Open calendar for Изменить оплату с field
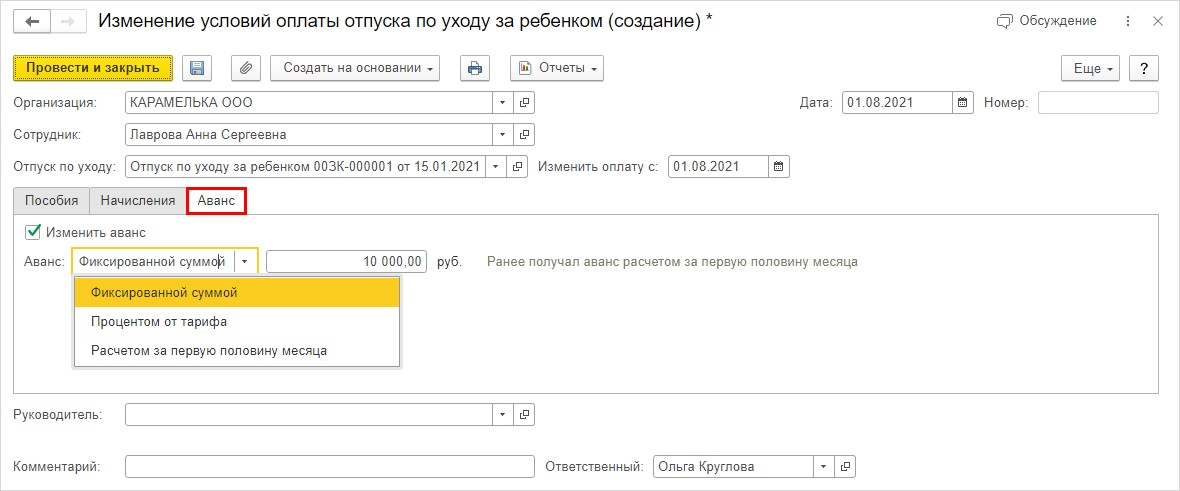 pos(779,166)
